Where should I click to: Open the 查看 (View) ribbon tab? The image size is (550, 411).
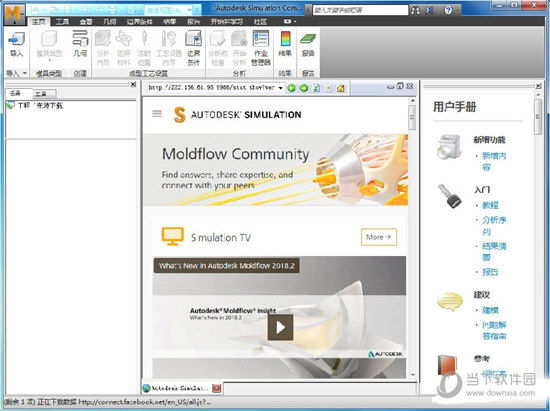tap(86, 22)
